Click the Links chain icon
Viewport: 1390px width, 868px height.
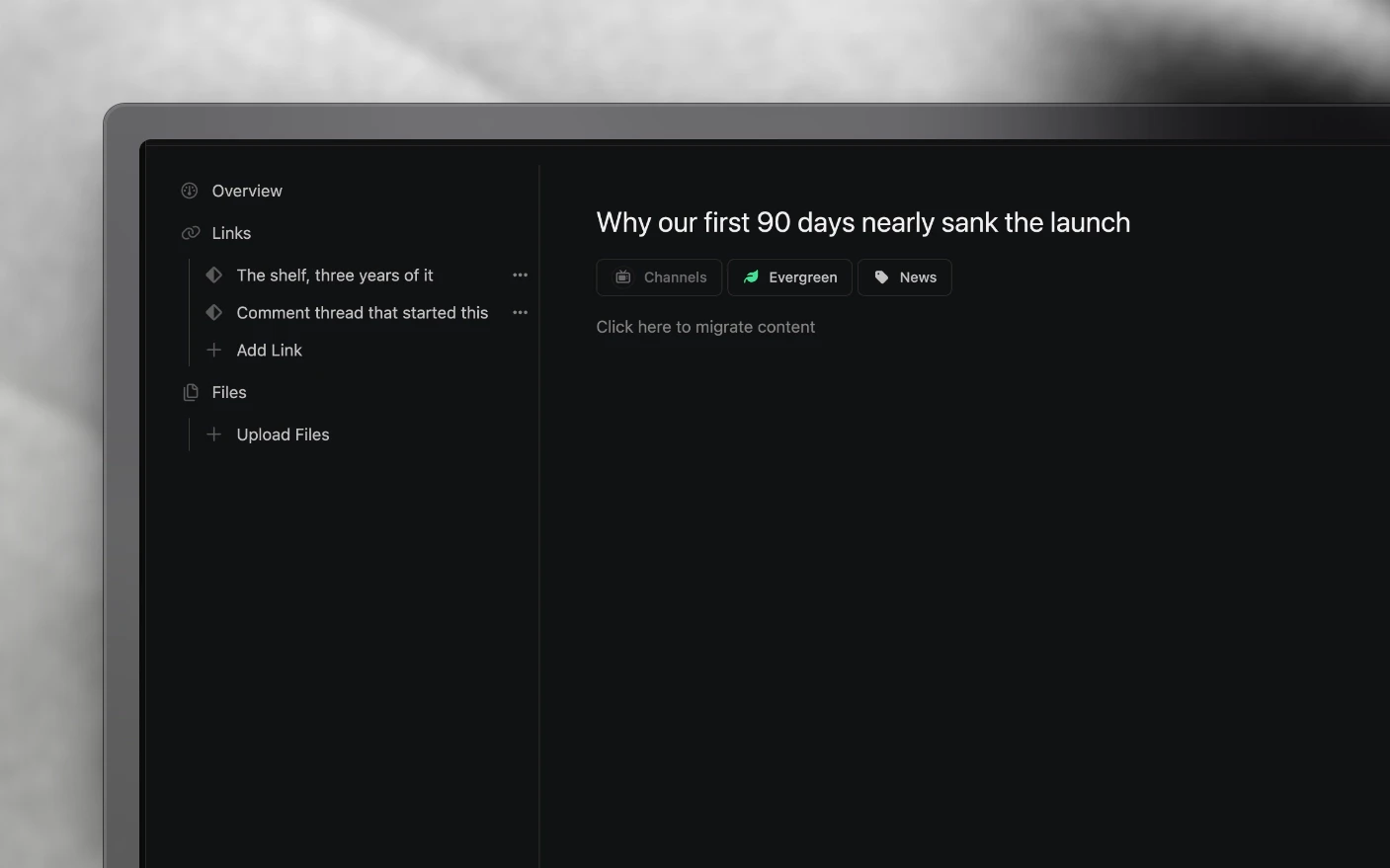pyautogui.click(x=191, y=233)
